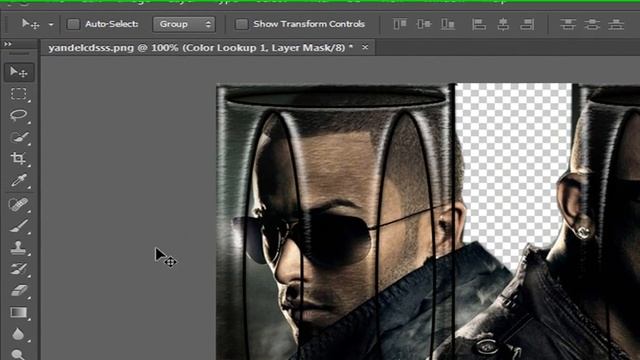
Task: Expand the toolbox with double-arrow
Action: pos(7,44)
